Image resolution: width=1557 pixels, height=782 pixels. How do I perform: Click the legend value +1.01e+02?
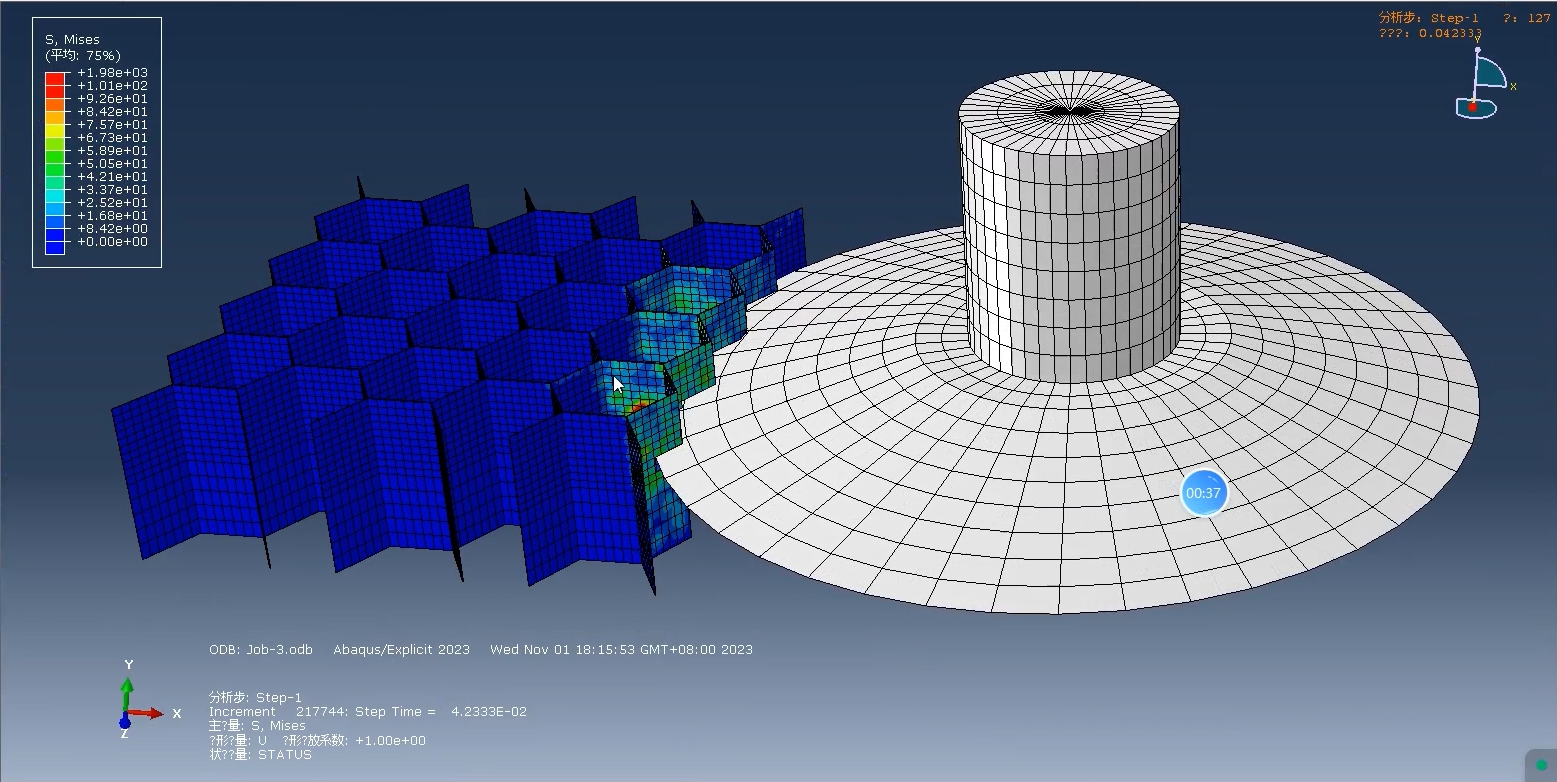[112, 86]
